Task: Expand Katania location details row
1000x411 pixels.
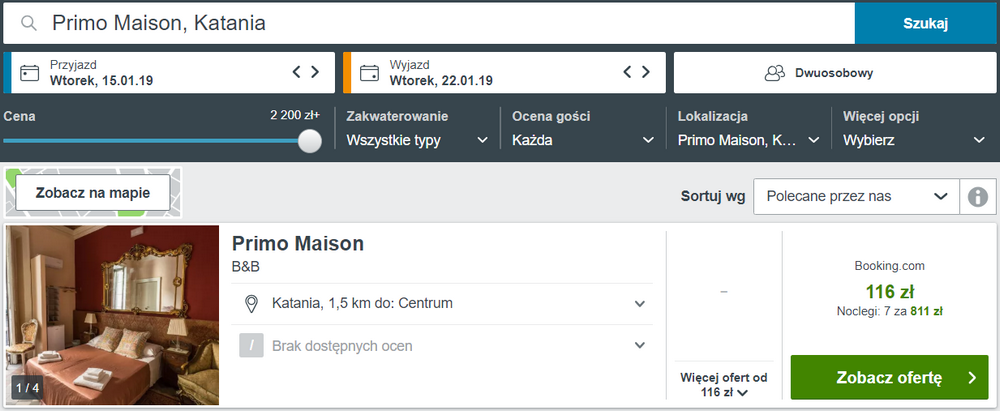Action: [x=443, y=304]
